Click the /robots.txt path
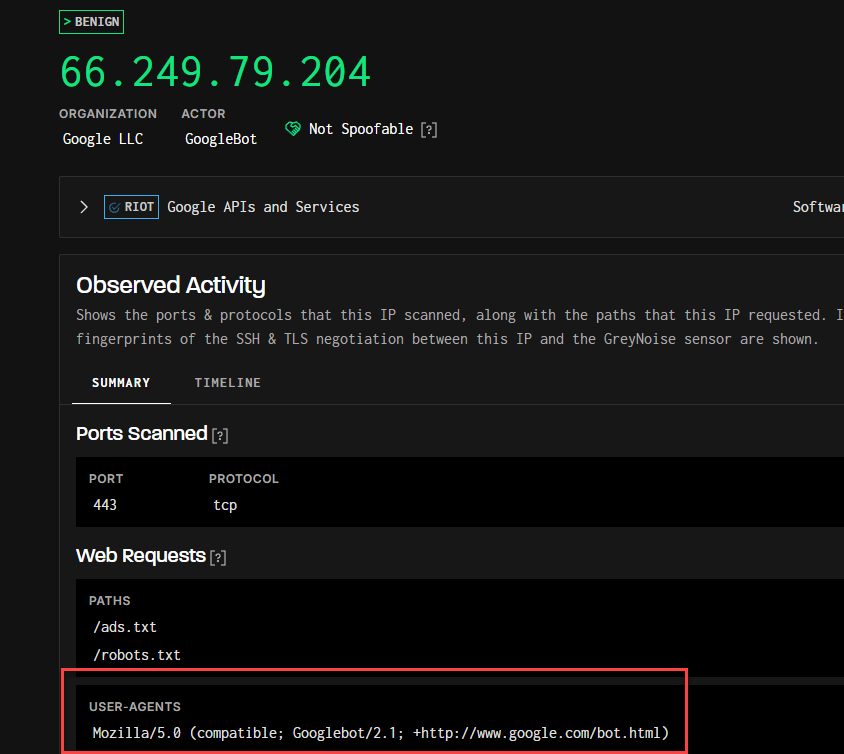The width and height of the screenshot is (844, 754). pyautogui.click(x=137, y=655)
